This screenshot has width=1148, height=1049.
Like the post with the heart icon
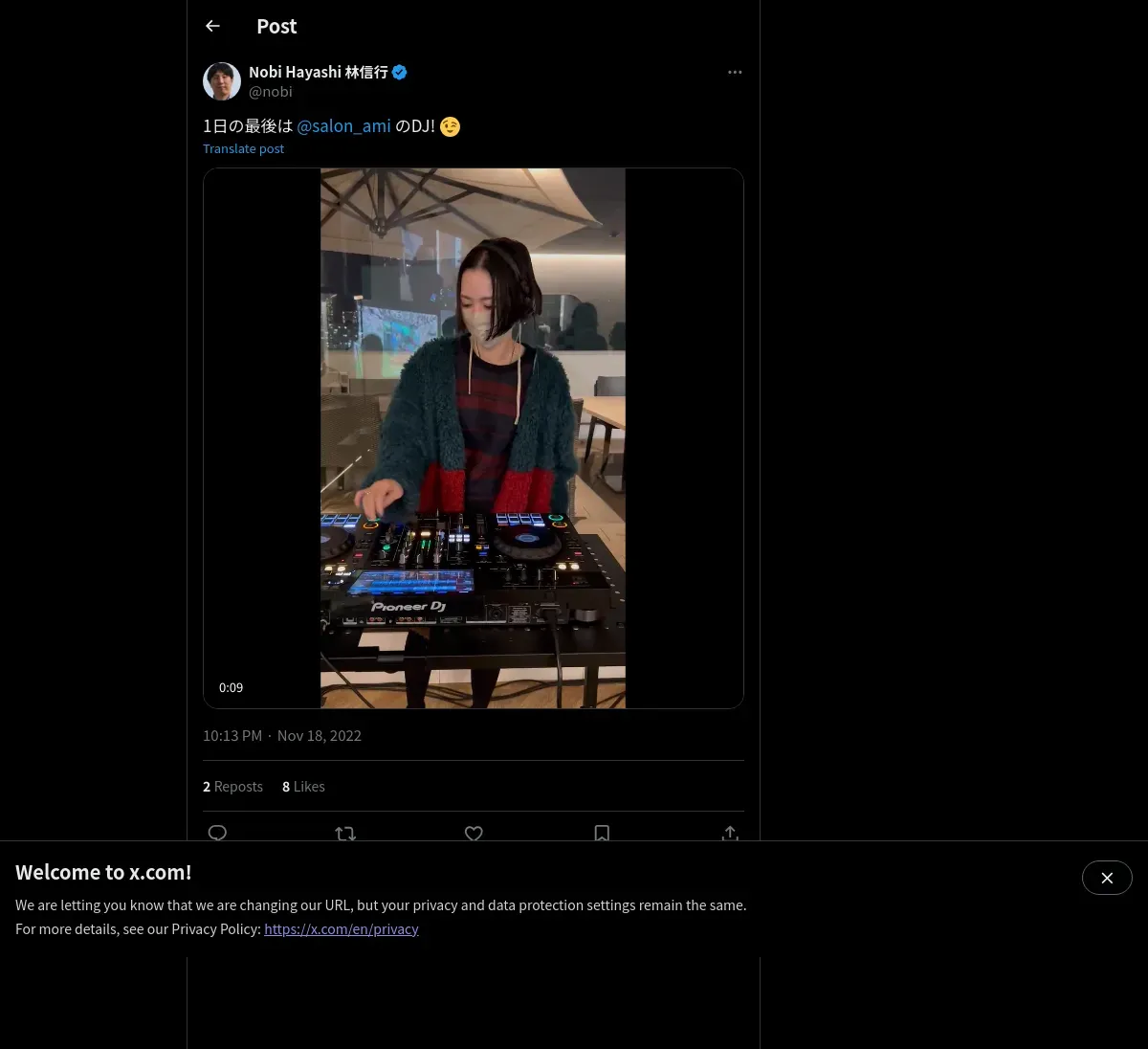(x=474, y=833)
